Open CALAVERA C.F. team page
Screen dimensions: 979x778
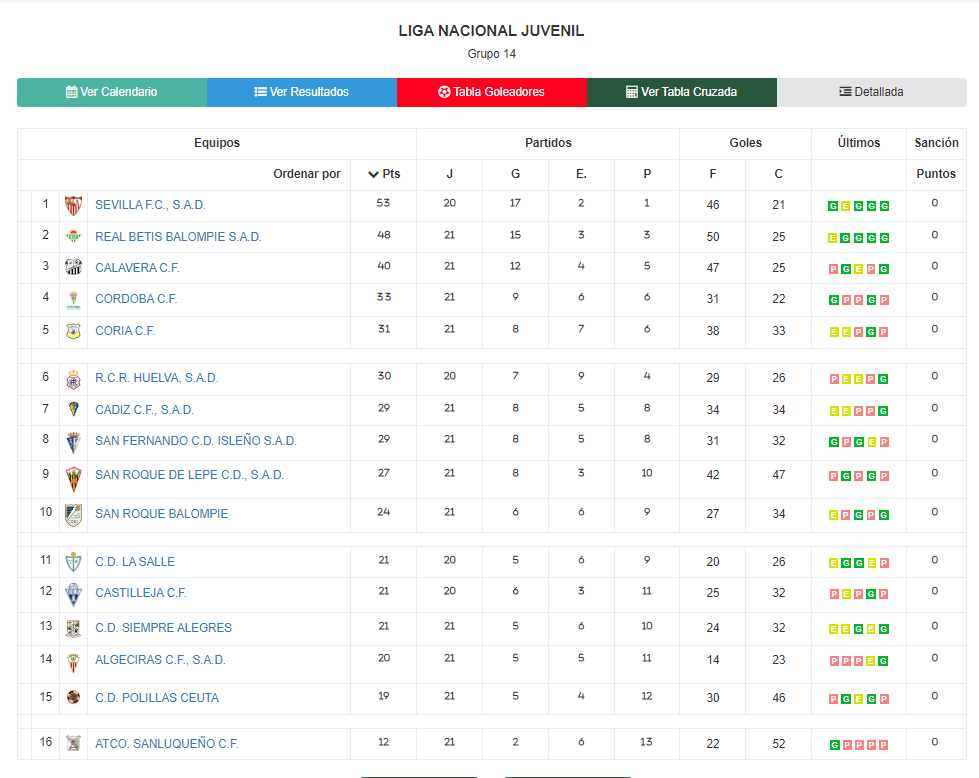pos(137,268)
